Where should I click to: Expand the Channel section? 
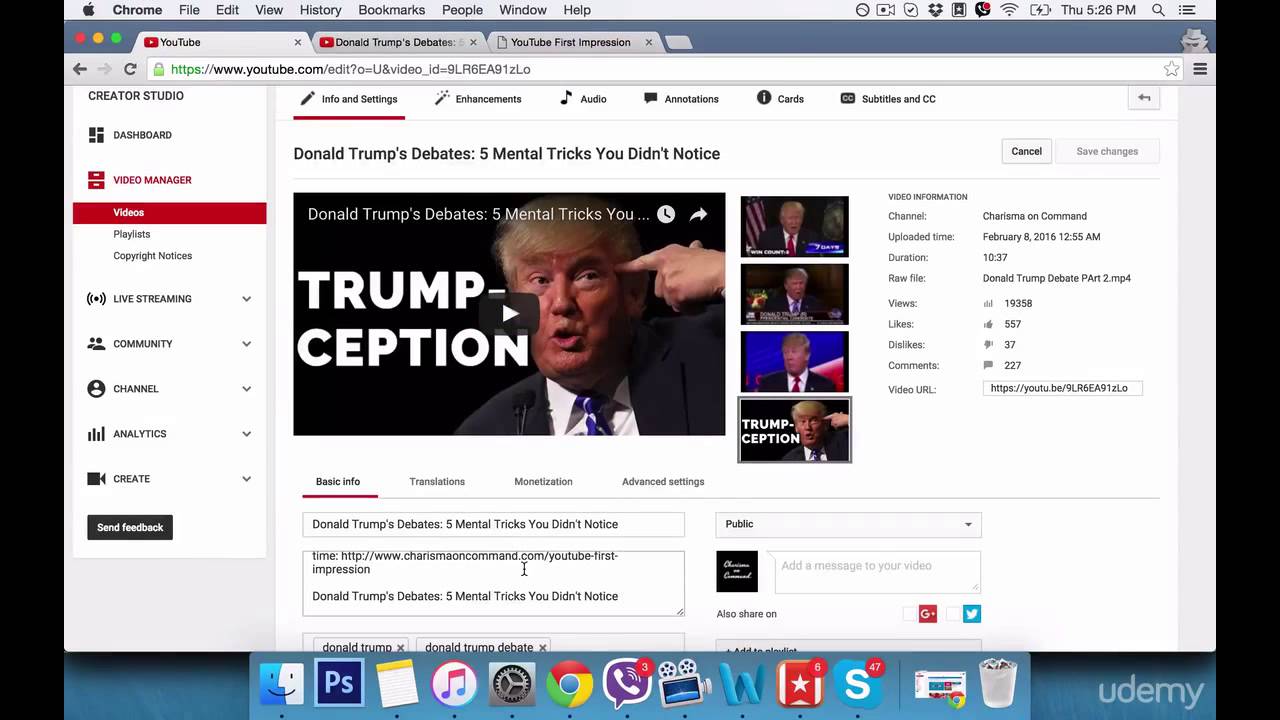[x=246, y=389]
